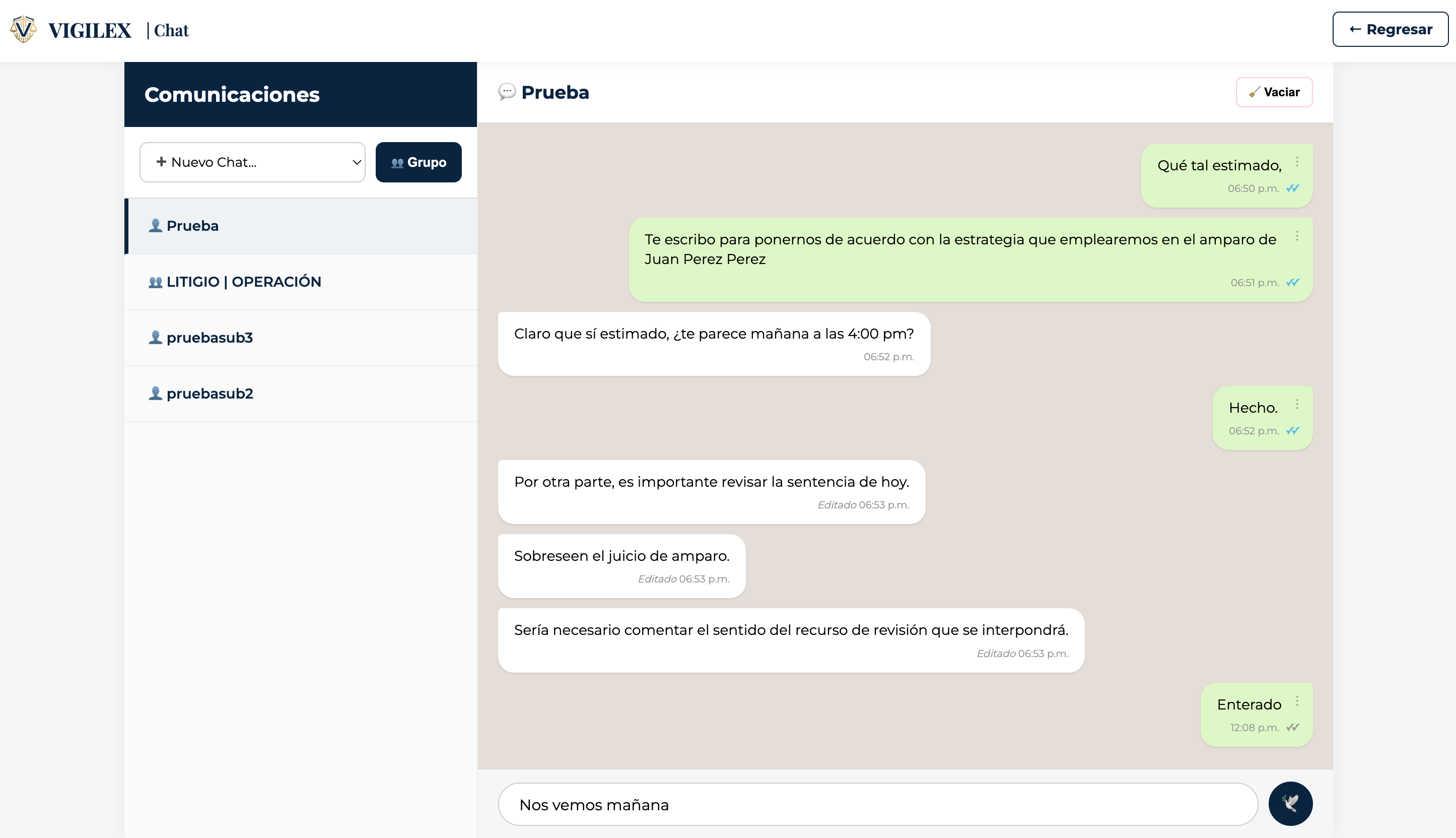Image resolution: width=1456 pixels, height=838 pixels.
Task: Open the options menu on the Enterado message
Action: tap(1297, 701)
